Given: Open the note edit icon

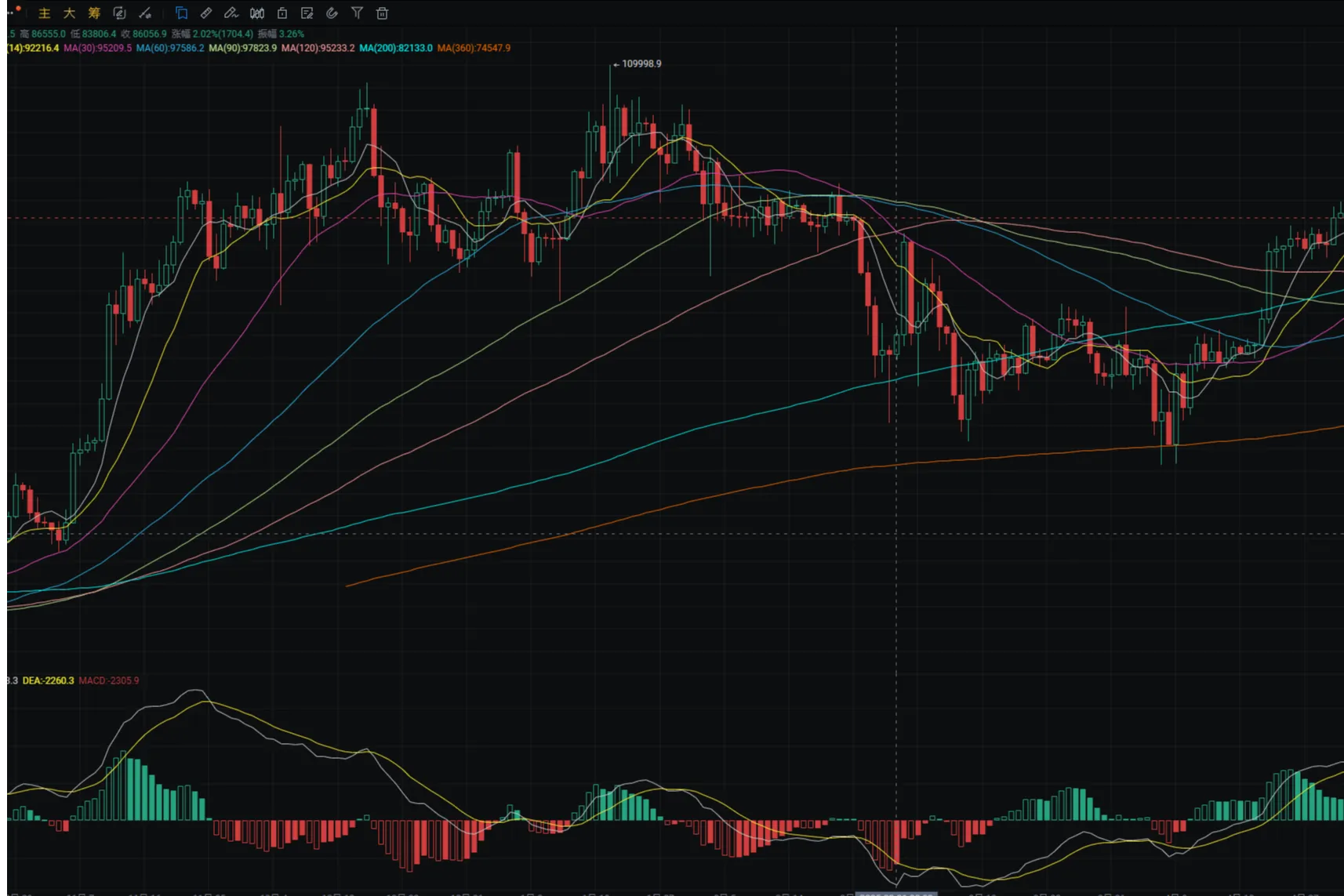Looking at the screenshot, I should click(x=307, y=13).
